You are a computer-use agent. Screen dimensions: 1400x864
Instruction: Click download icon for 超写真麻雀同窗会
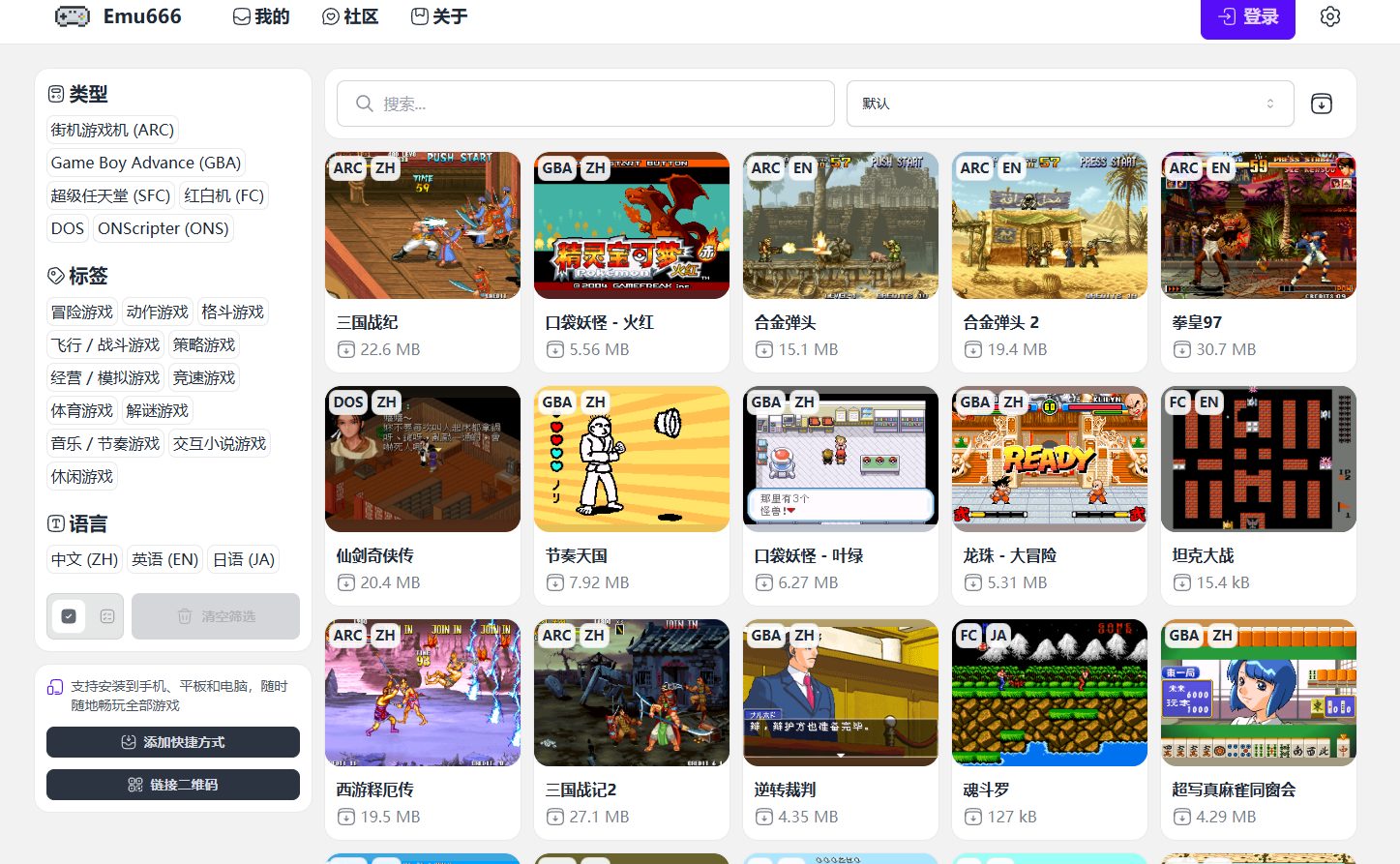click(x=1181, y=818)
